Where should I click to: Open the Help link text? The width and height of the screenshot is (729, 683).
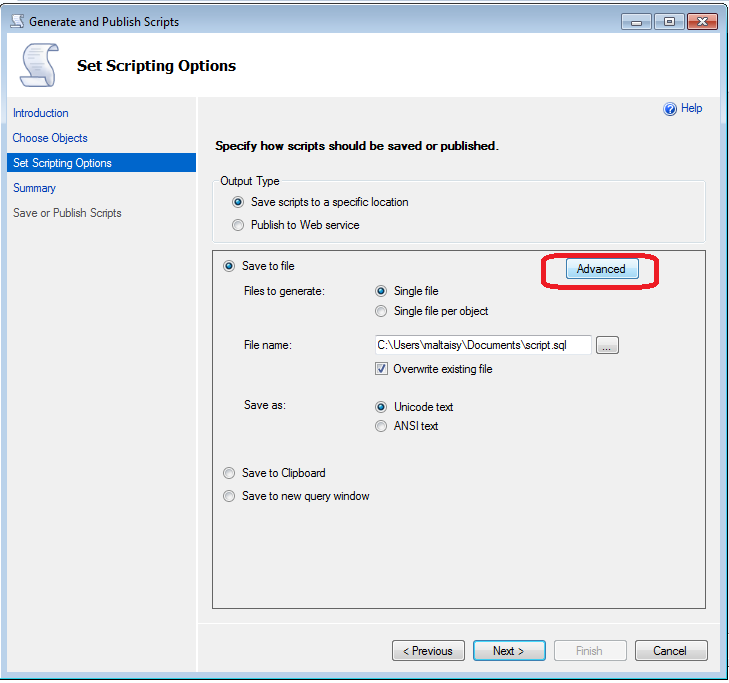[692, 108]
